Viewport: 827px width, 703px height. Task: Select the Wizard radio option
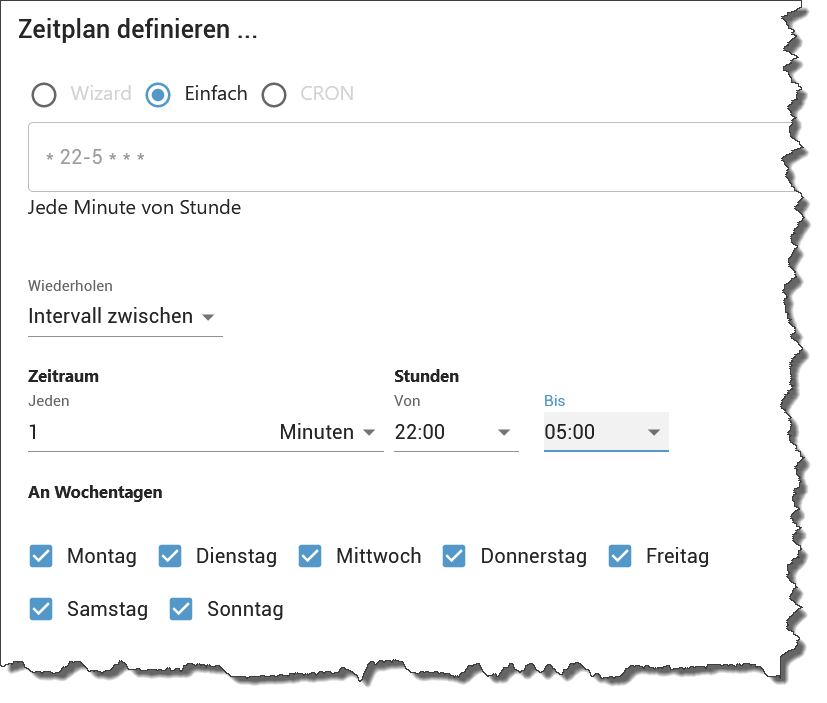[44, 95]
